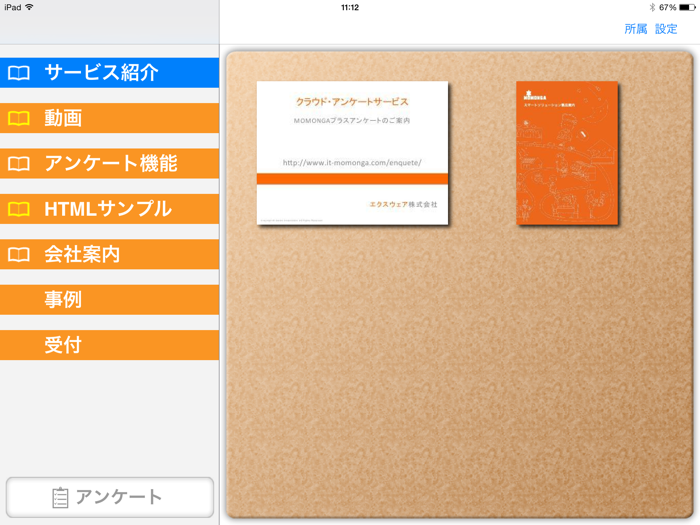Click the clipboard icon on the アンケート button

click(x=60, y=498)
